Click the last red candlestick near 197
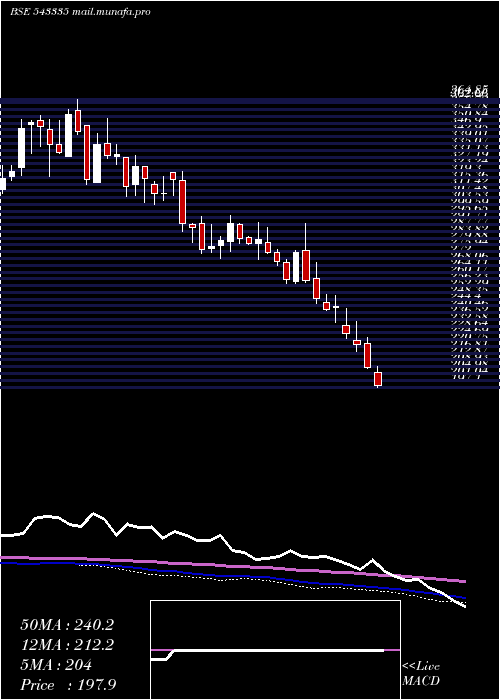Viewport: 500px width, 700px height. pos(378,379)
